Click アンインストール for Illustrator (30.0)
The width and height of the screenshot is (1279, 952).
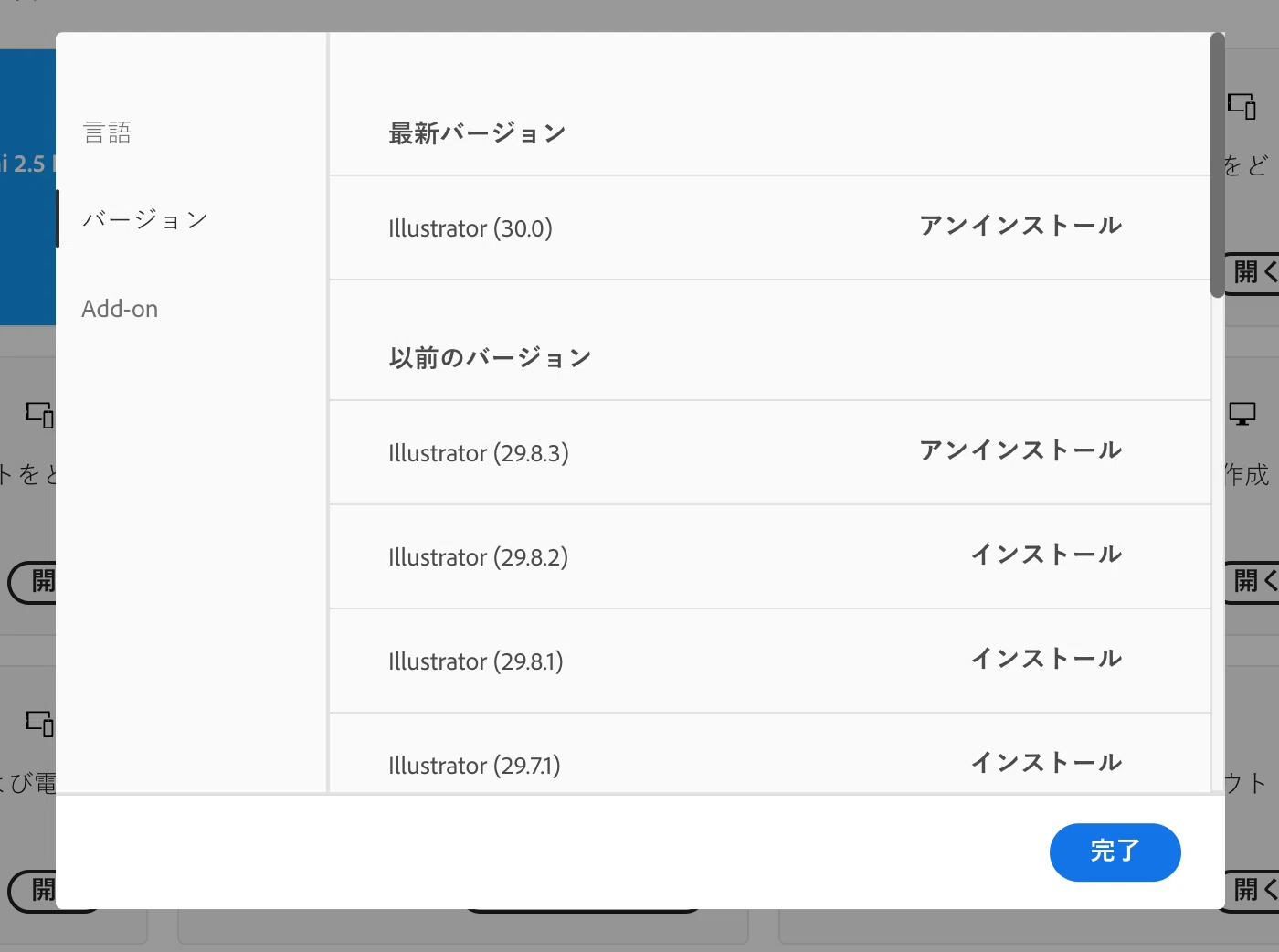[1020, 226]
